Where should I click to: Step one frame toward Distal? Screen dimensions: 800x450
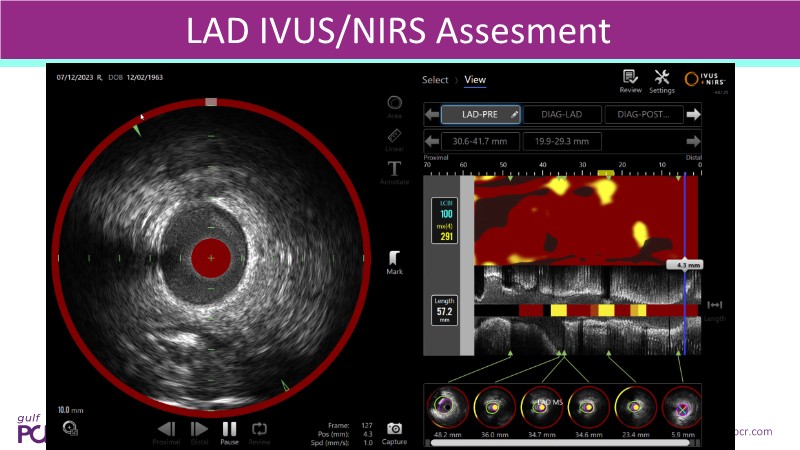pos(198,431)
